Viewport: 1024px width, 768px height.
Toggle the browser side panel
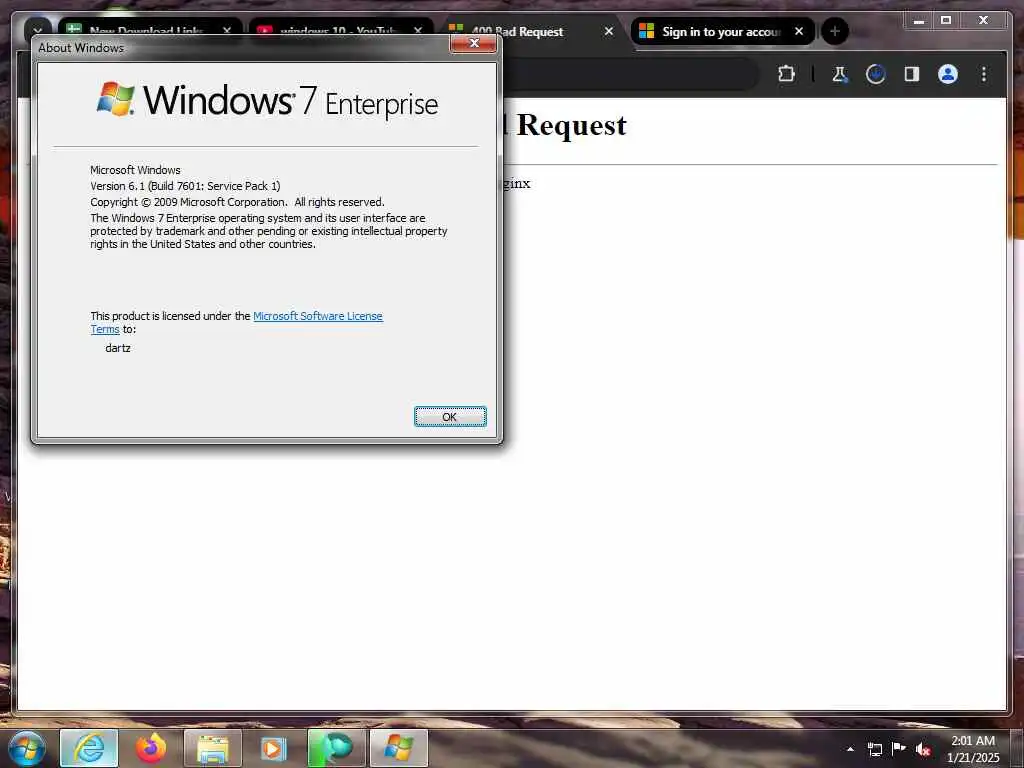(912, 74)
